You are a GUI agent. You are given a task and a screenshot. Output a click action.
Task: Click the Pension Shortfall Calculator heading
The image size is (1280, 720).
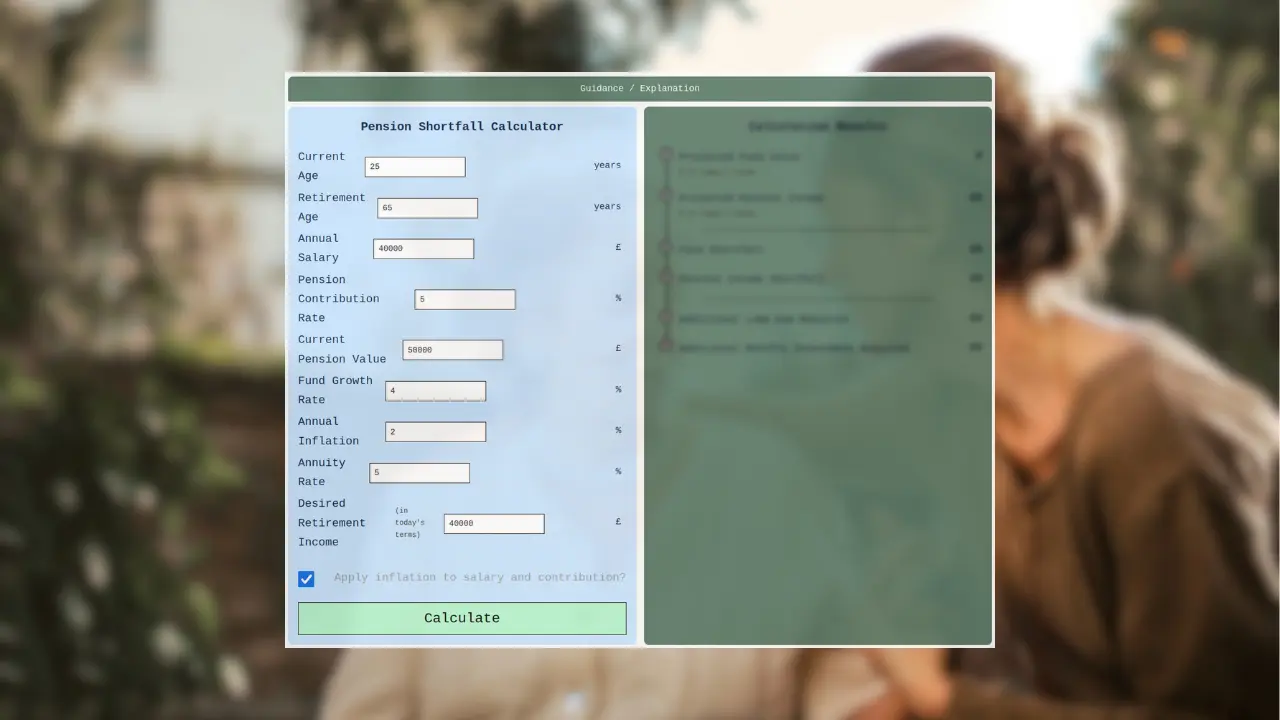tap(462, 127)
